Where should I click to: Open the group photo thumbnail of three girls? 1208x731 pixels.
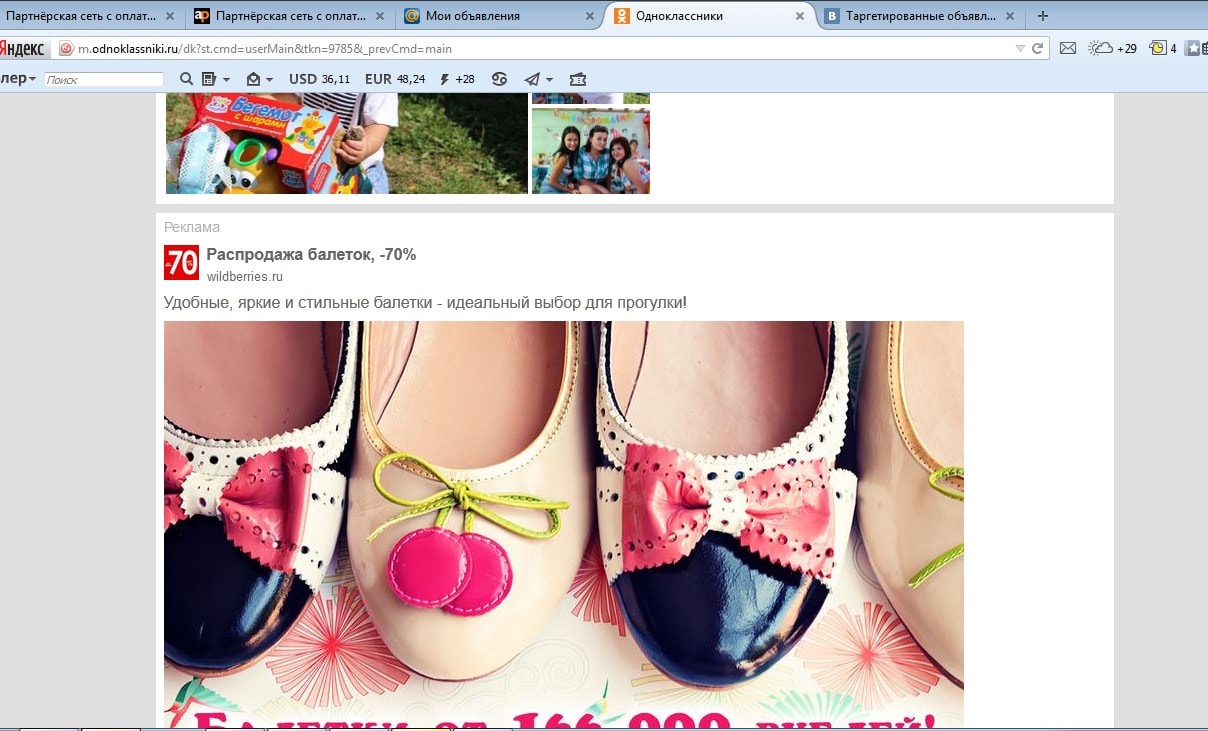590,151
